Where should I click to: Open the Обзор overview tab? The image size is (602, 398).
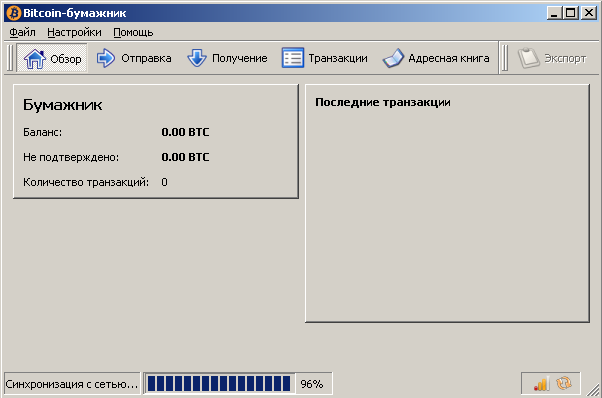pos(52,58)
